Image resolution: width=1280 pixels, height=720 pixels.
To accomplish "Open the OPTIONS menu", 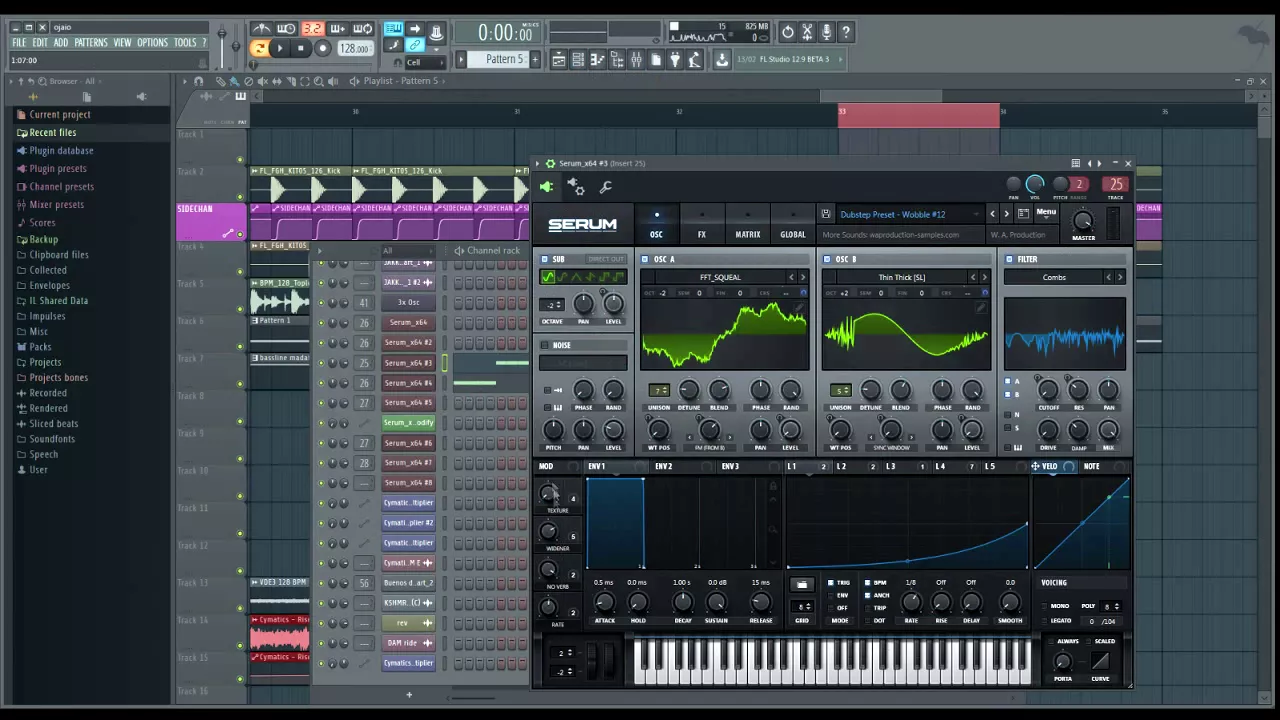I will (152, 43).
